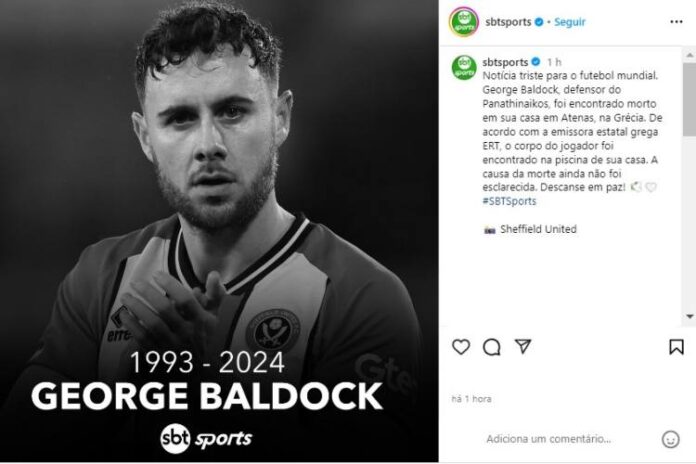Open comments via the speech bubble icon
696x464 pixels.
pos(491,347)
